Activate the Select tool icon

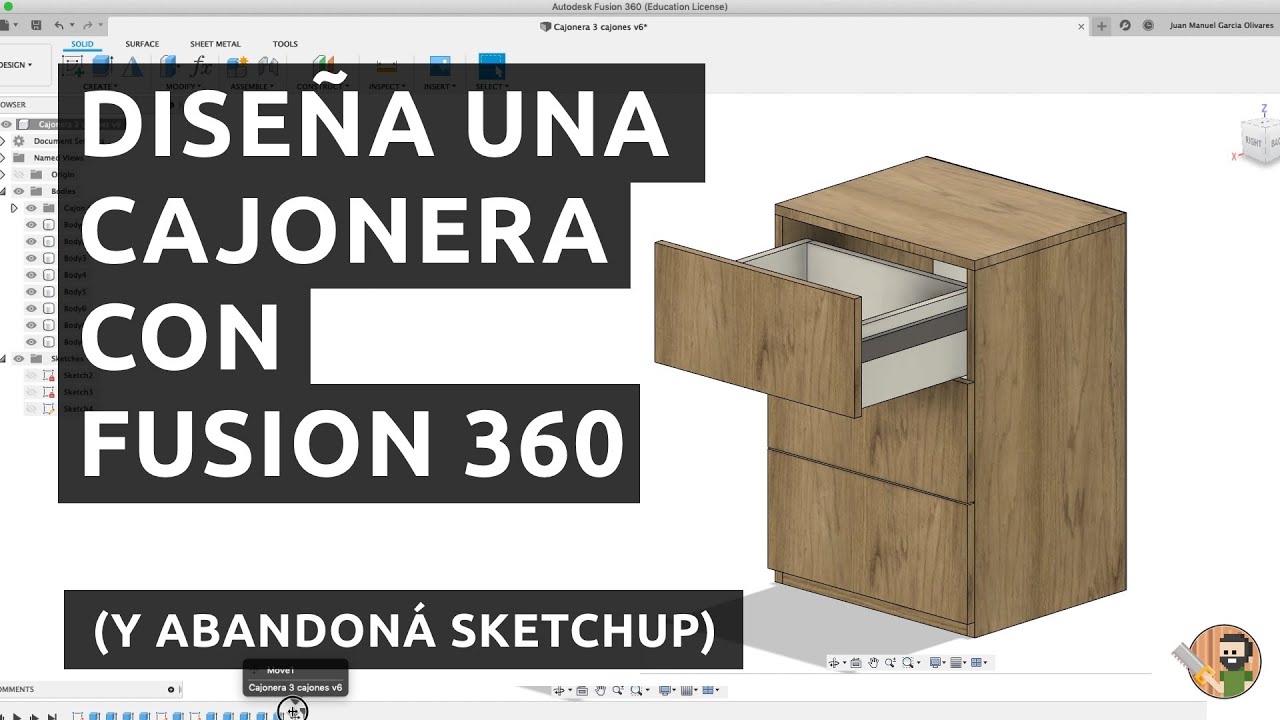tap(491, 66)
